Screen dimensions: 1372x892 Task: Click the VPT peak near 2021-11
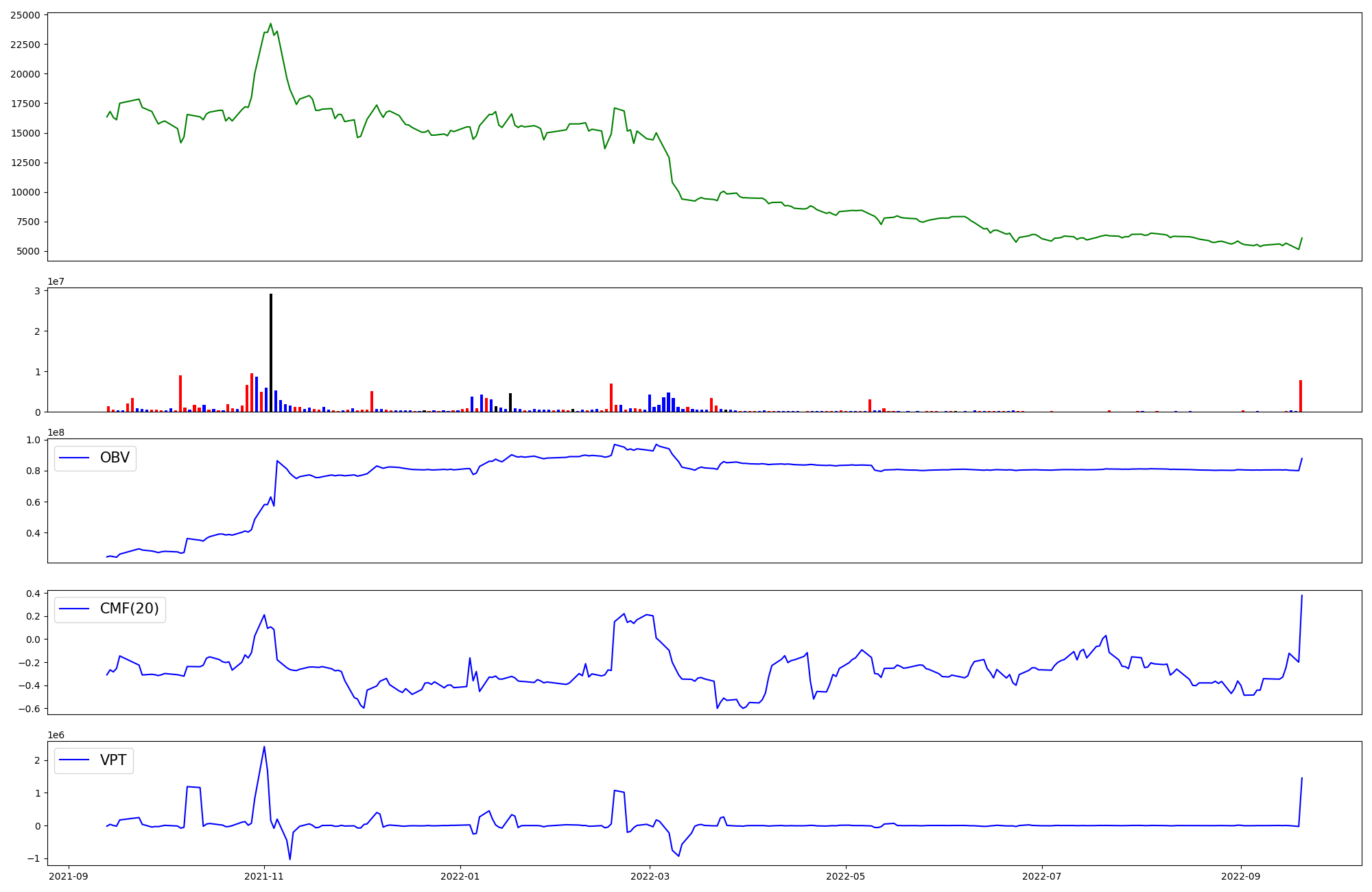click(x=264, y=747)
